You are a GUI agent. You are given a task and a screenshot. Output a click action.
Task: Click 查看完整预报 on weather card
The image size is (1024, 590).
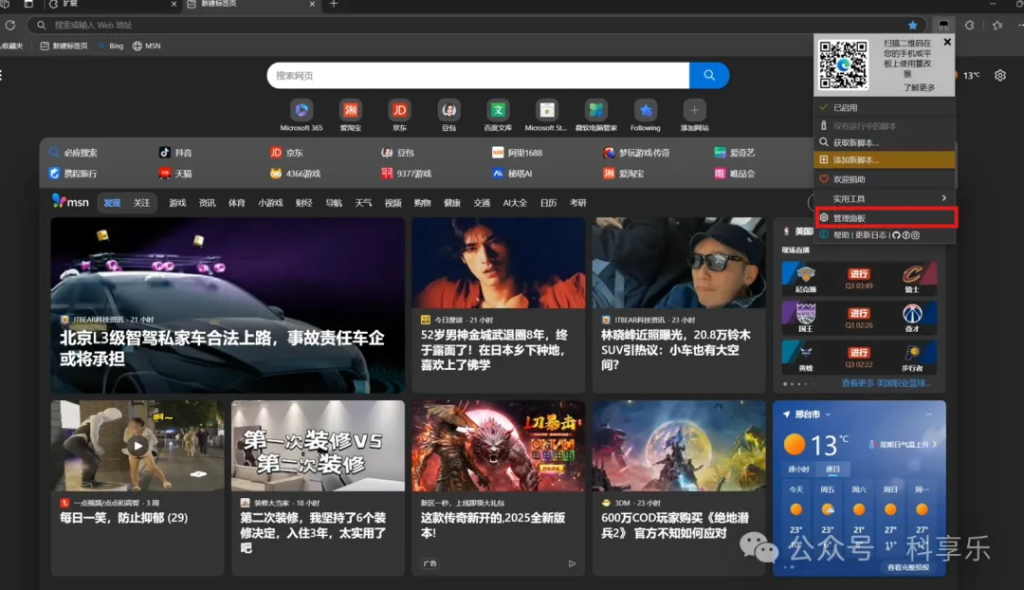(x=908, y=567)
